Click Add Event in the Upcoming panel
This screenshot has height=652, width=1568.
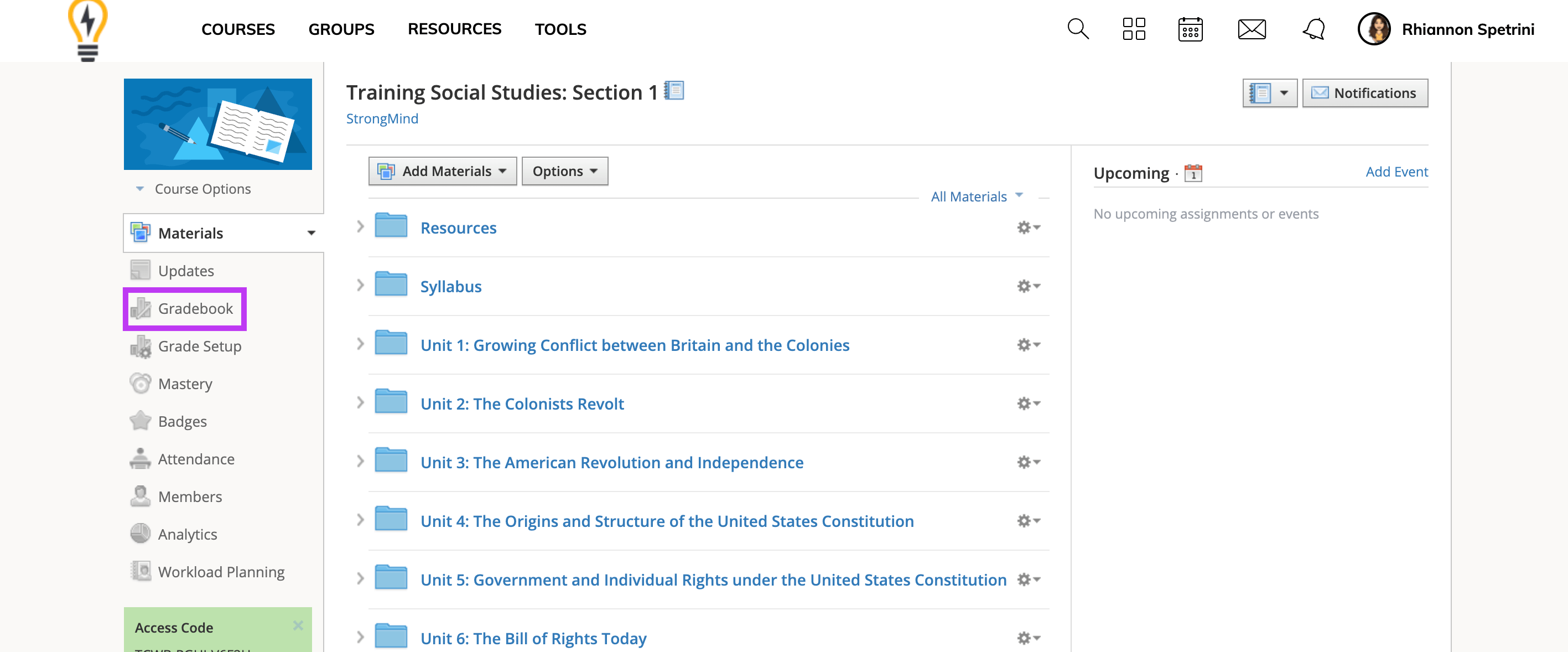[1396, 172]
